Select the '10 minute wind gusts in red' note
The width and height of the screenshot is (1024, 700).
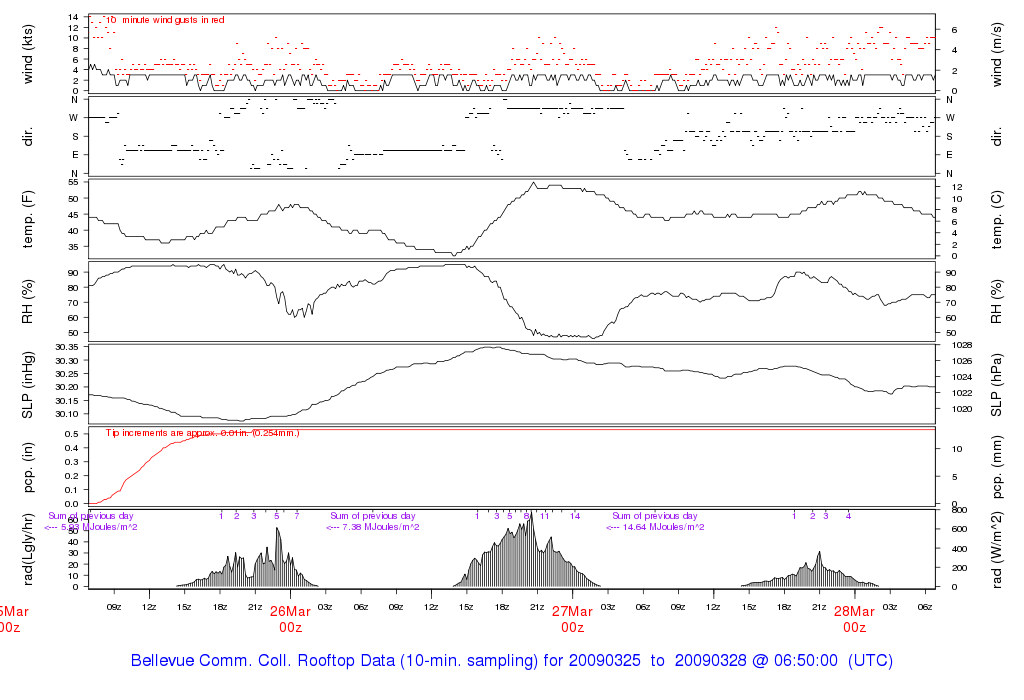pos(165,20)
